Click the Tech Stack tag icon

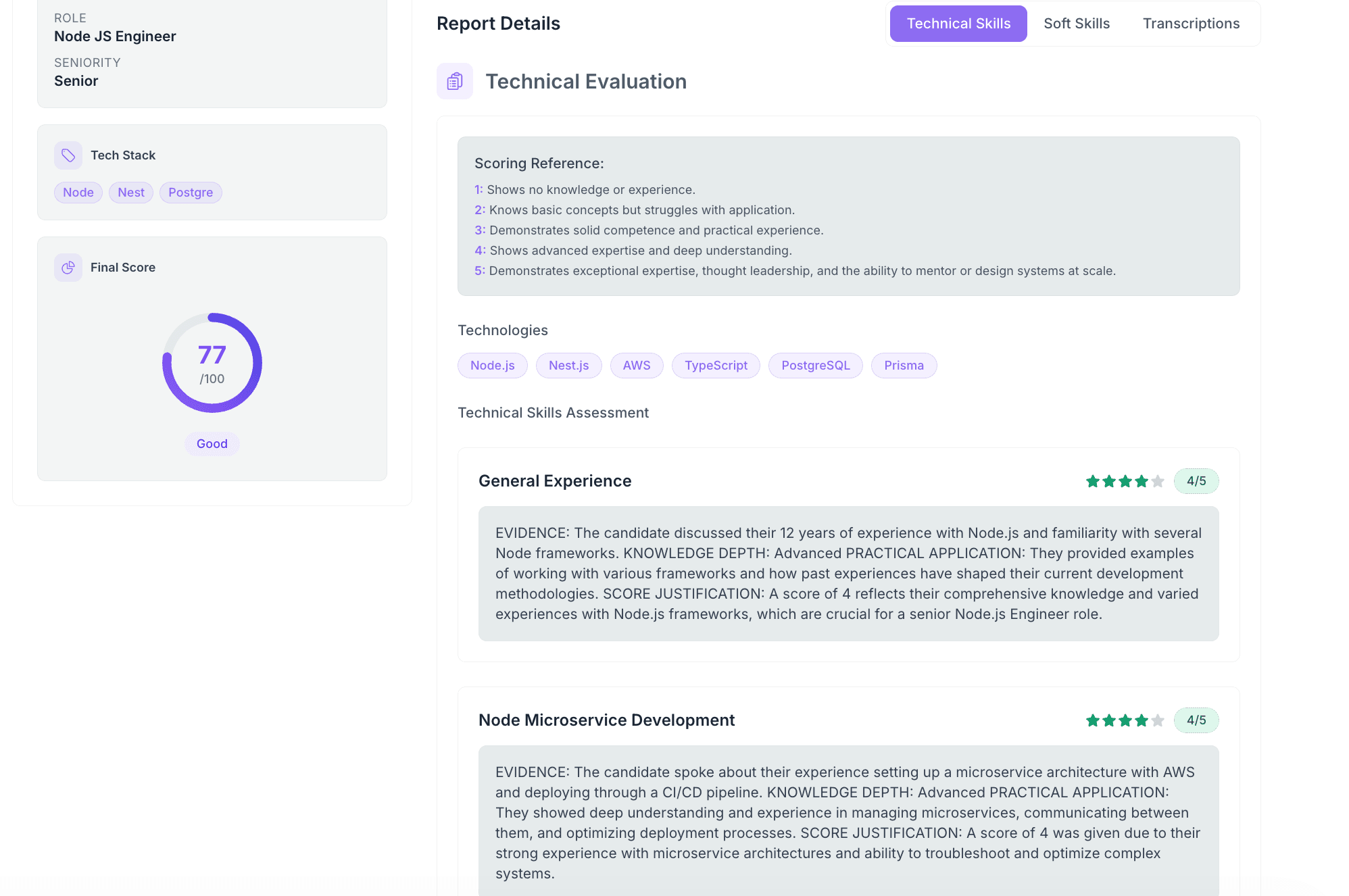pyautogui.click(x=68, y=155)
